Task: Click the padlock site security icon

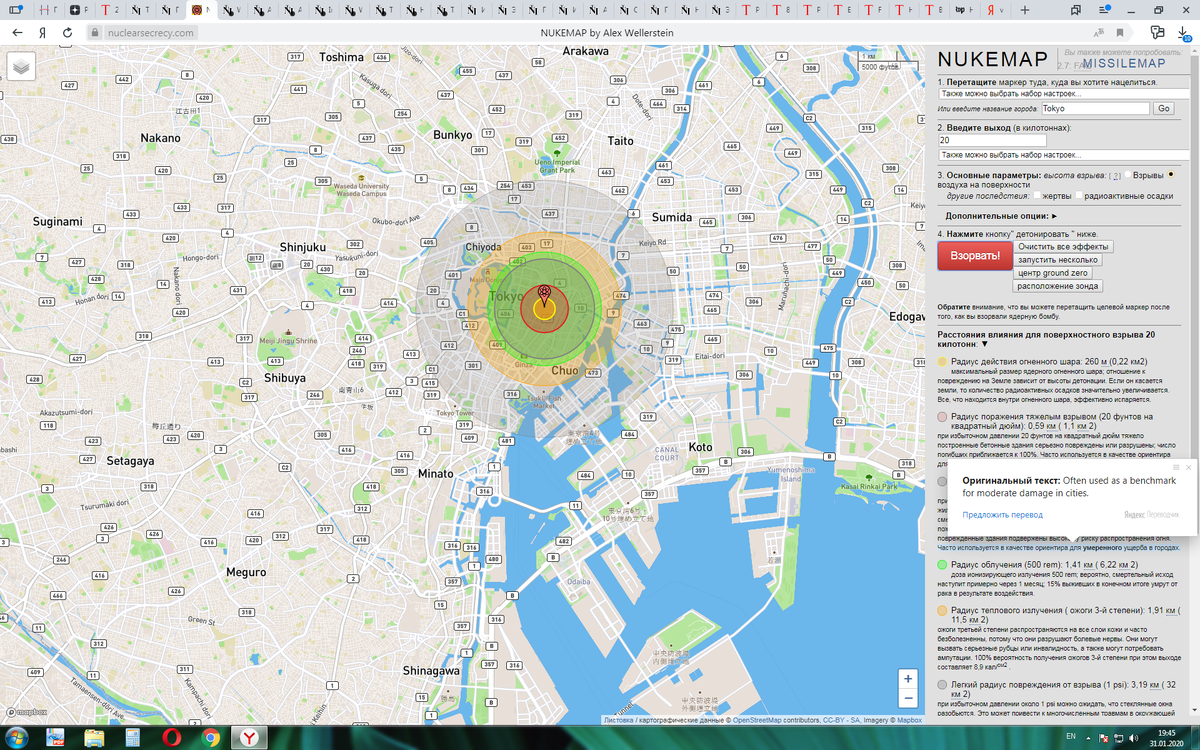Action: [x=94, y=32]
